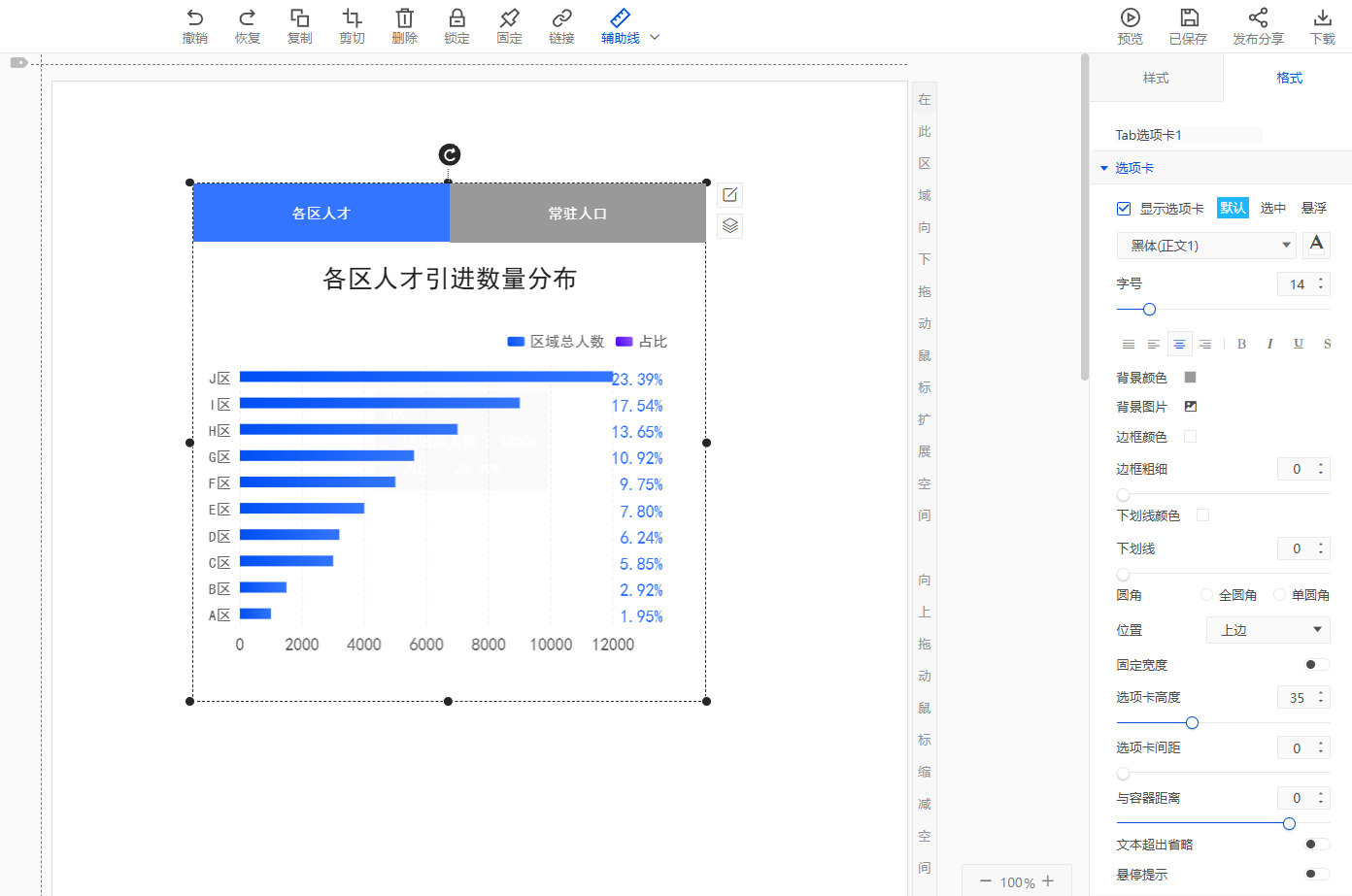Open the publish and share (发布分享) icon
This screenshot has height=896, width=1352.
pyautogui.click(x=1258, y=18)
